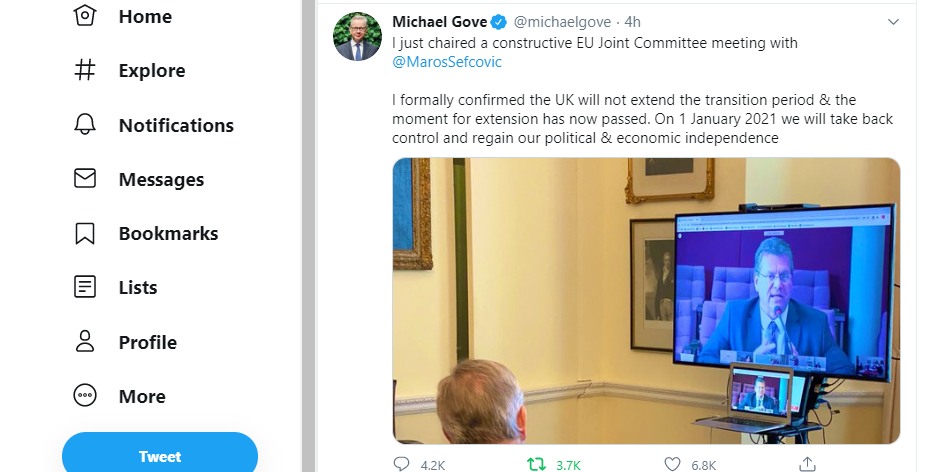This screenshot has width=946, height=472.
Task: Open the video meeting photo
Action: pos(646,300)
